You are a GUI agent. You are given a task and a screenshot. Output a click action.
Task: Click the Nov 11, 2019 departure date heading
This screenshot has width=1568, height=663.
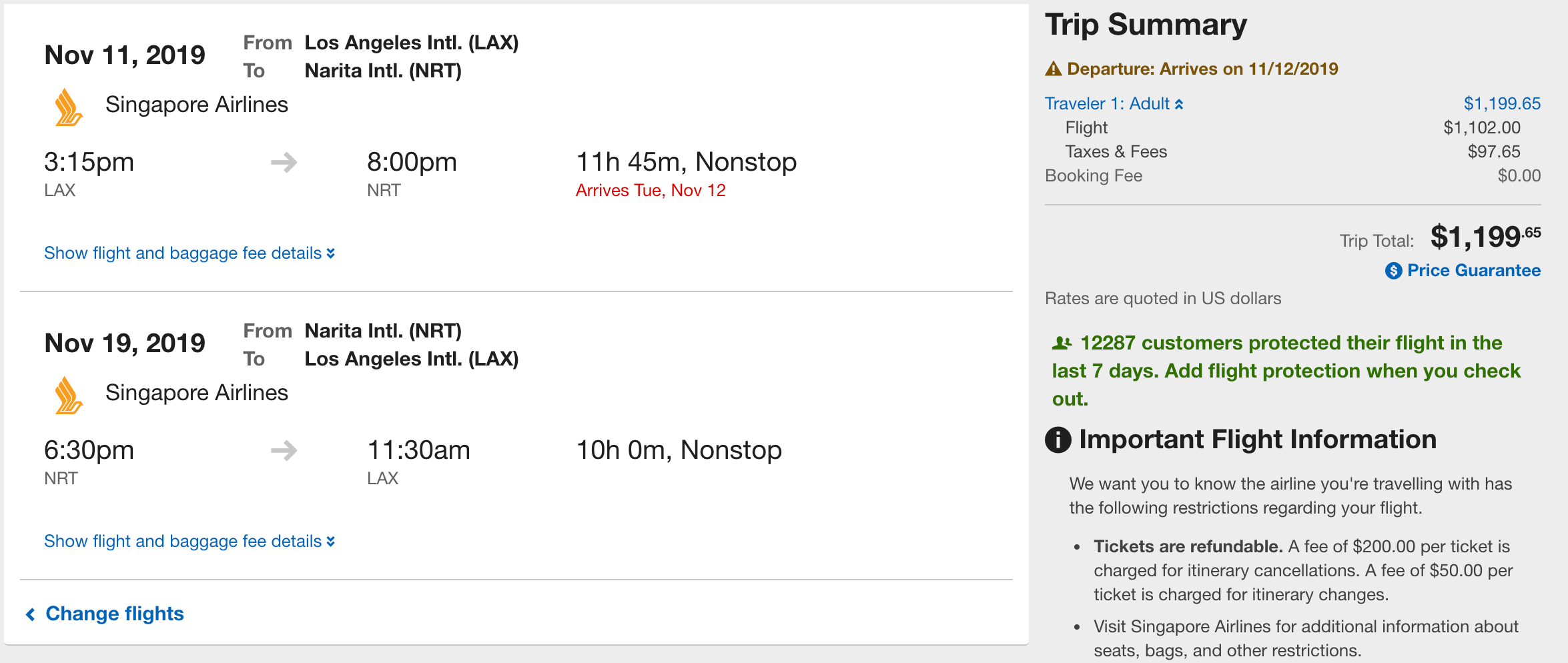125,55
